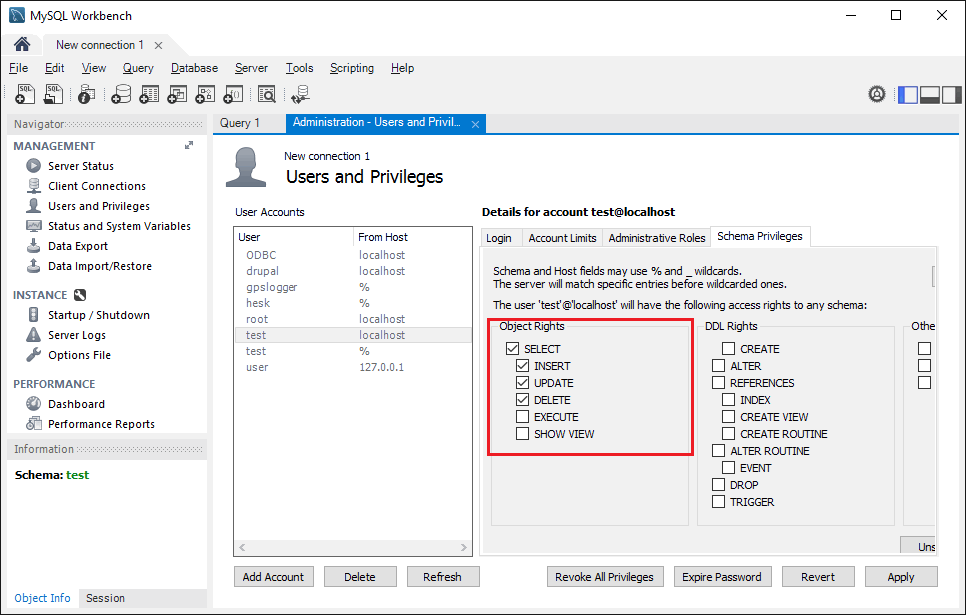
Task: Click the Apply button
Action: click(x=901, y=577)
